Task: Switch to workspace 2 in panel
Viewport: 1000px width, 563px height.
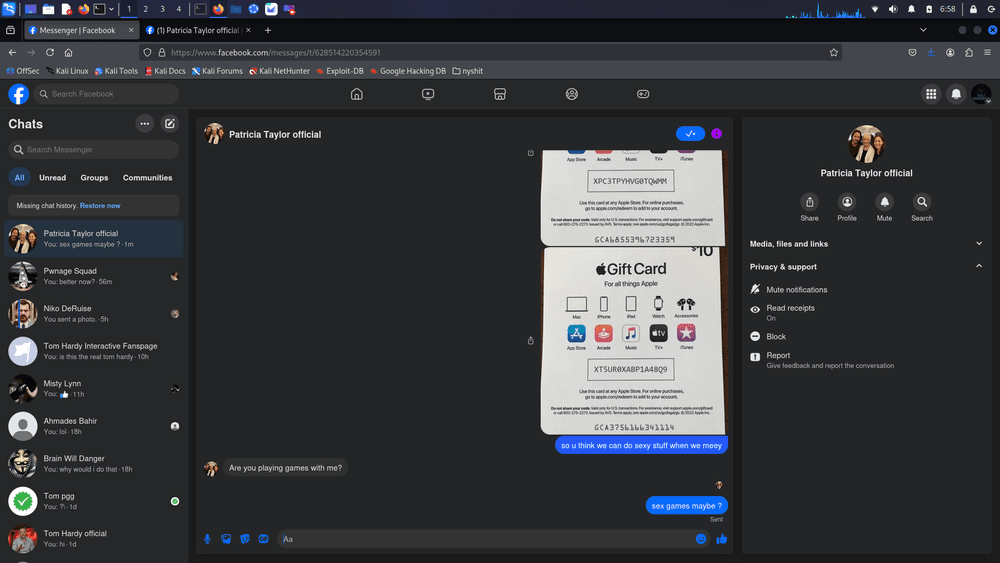Action: pos(145,9)
